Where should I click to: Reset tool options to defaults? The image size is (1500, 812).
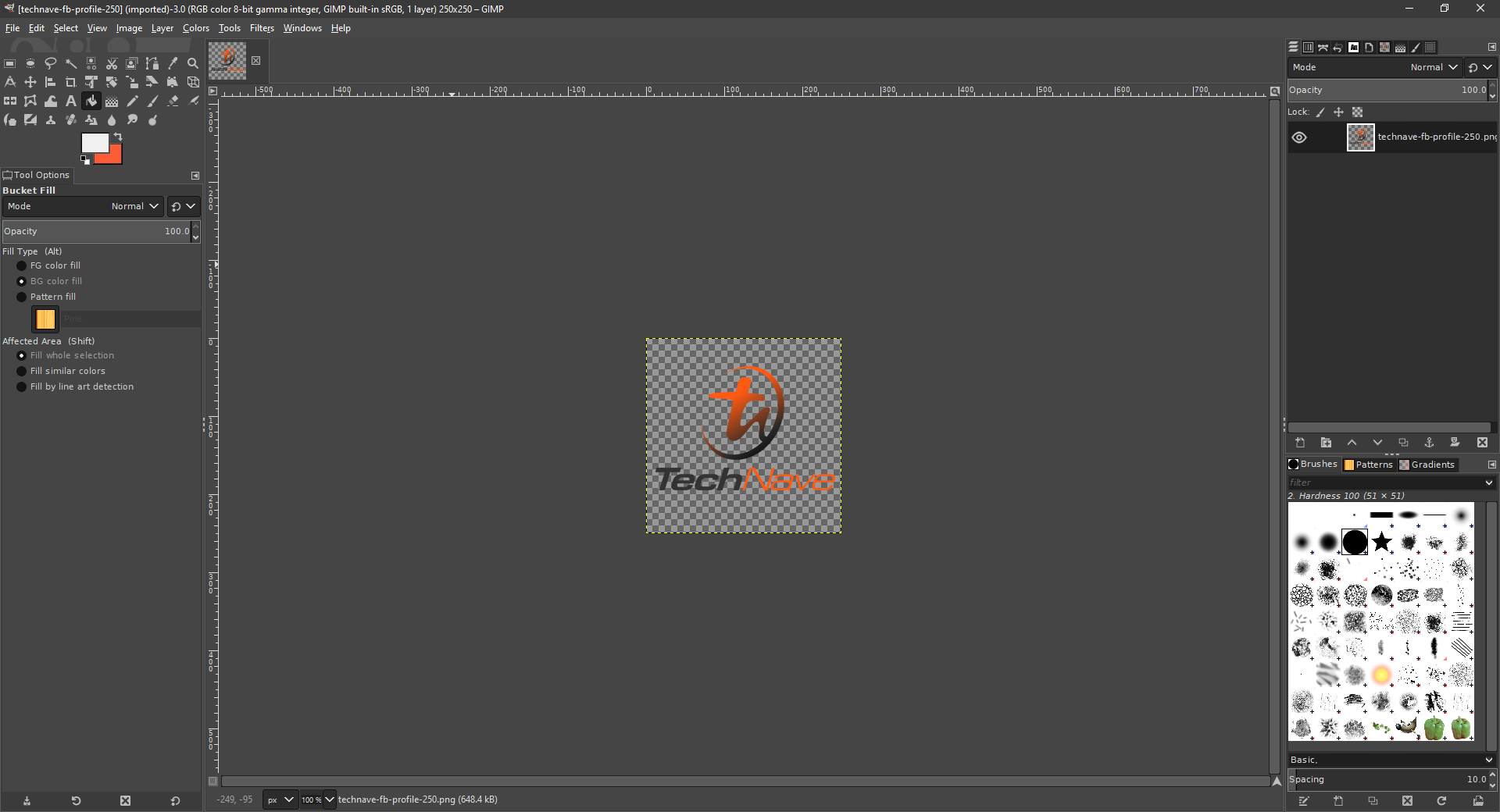pyautogui.click(x=175, y=800)
